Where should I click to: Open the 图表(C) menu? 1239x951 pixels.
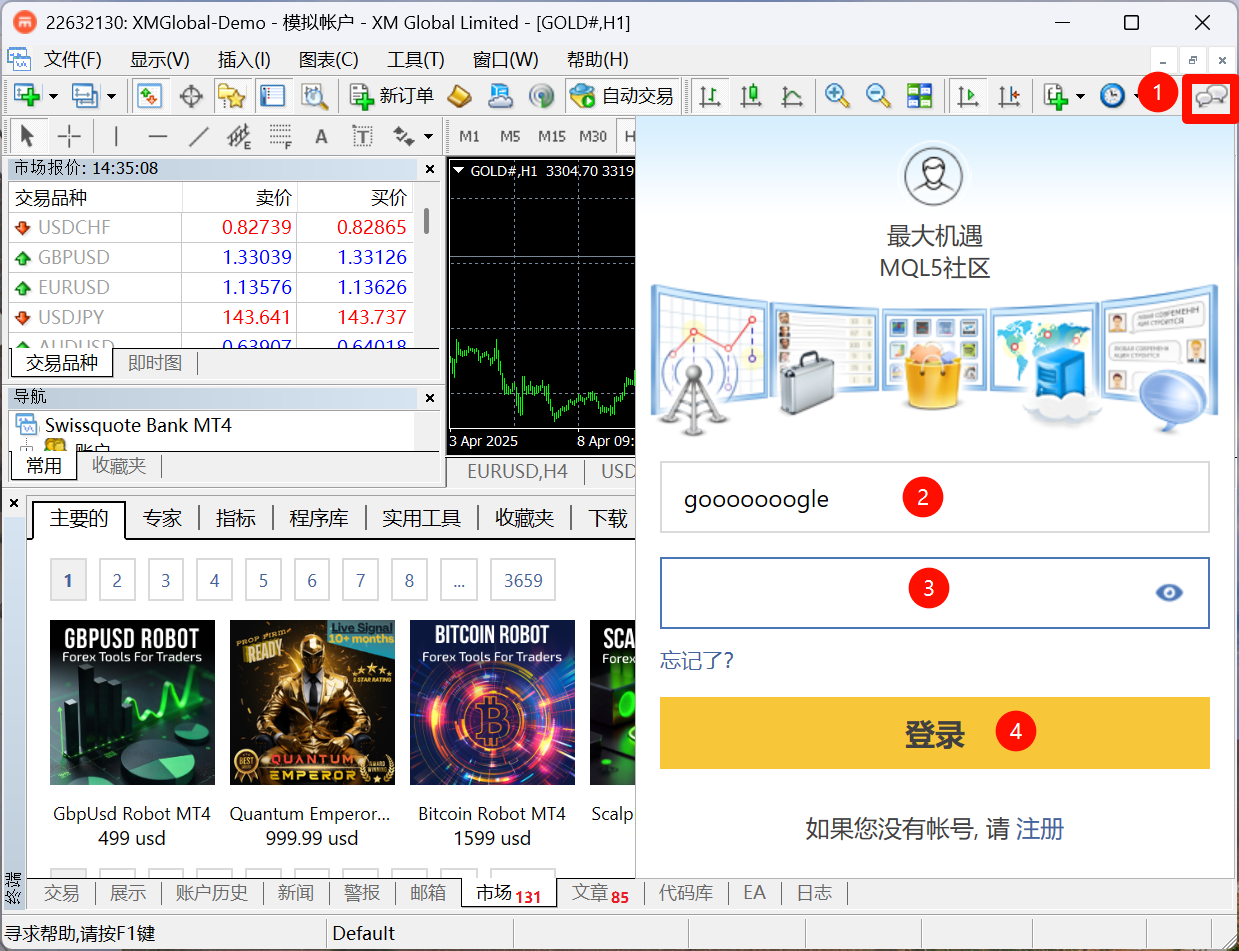coord(329,59)
